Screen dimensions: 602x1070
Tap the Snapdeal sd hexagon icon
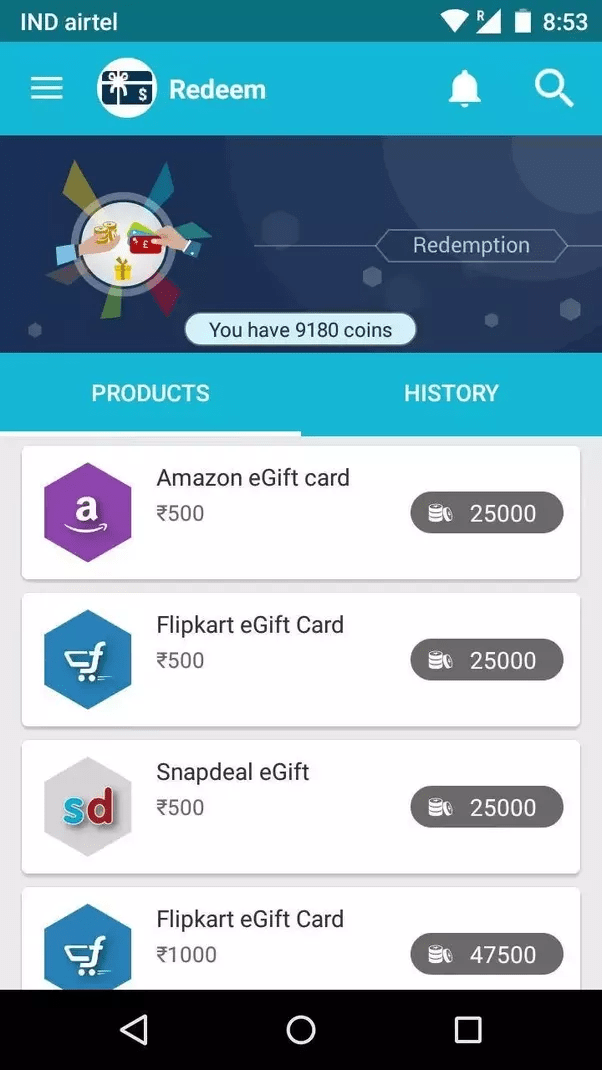click(87, 807)
